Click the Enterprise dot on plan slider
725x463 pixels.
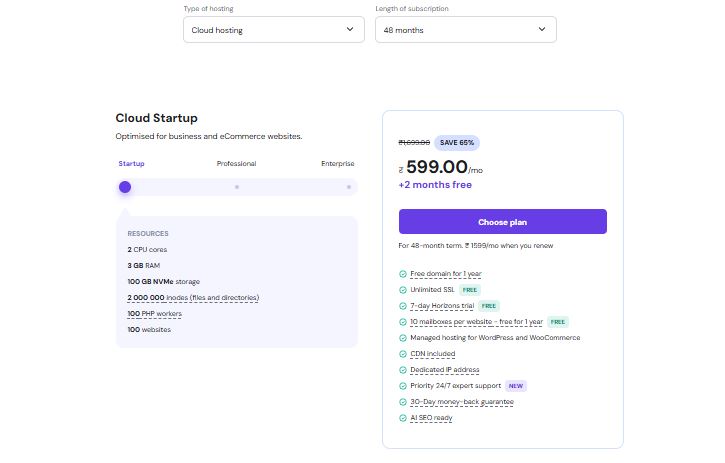click(x=348, y=187)
